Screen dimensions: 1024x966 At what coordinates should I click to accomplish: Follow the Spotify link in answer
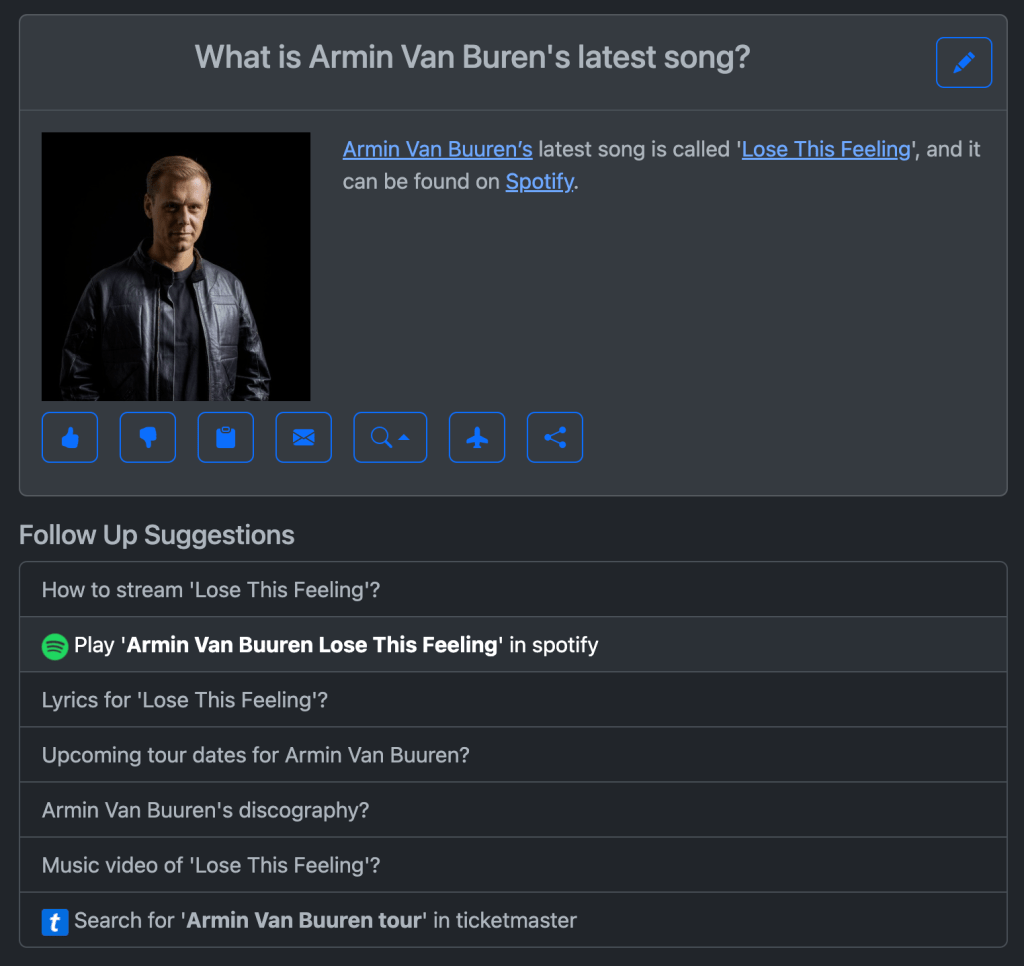[539, 182]
